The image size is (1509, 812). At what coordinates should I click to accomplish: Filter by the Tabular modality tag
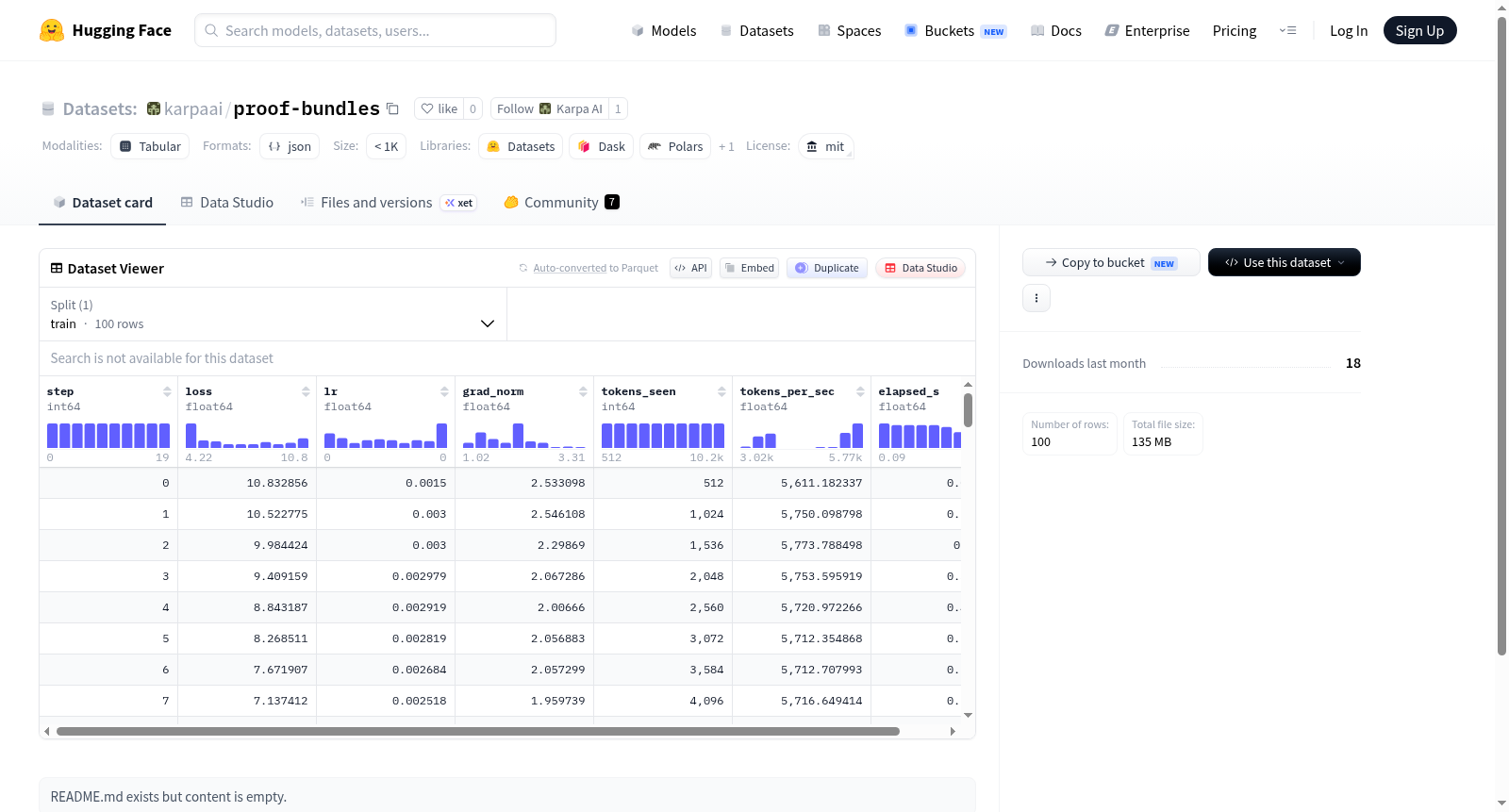tap(150, 146)
